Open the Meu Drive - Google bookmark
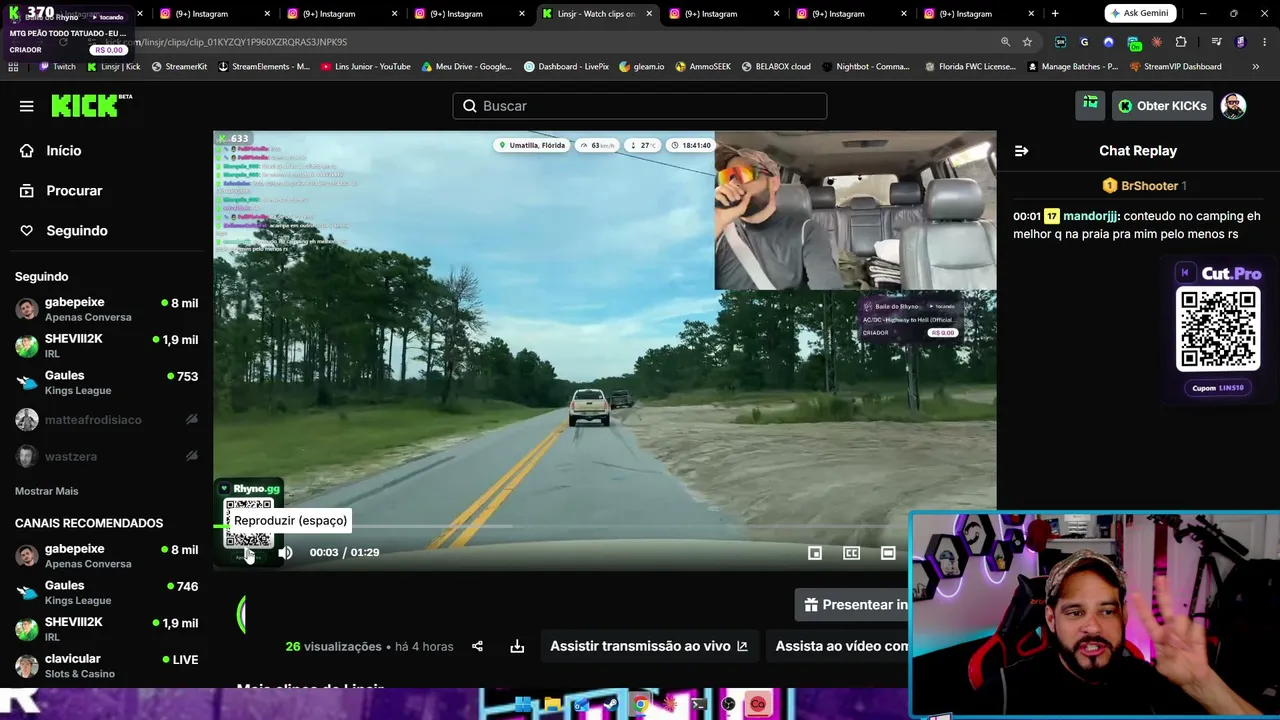Viewport: 1280px width, 720px height. (466, 67)
